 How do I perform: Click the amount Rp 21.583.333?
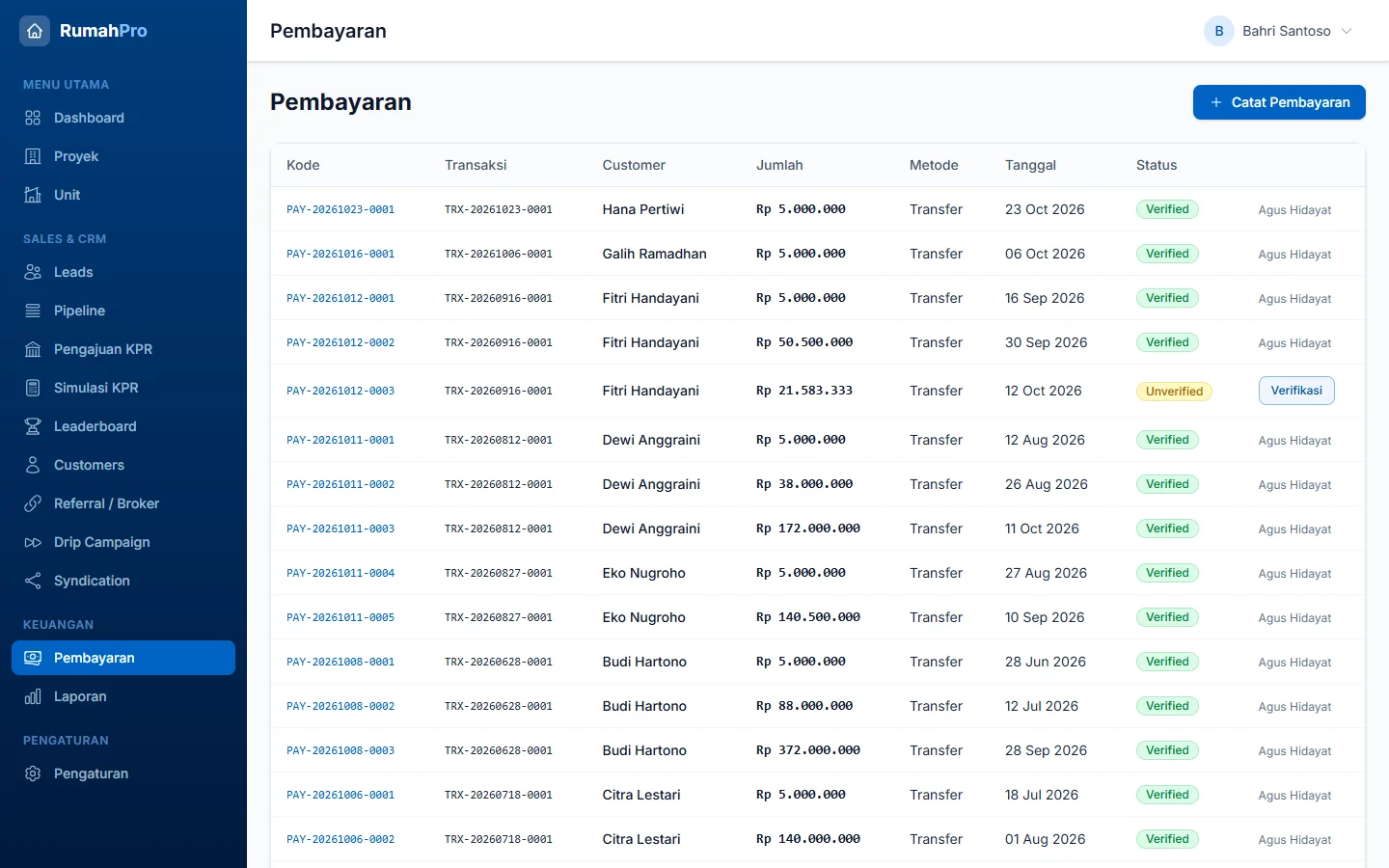tap(804, 391)
